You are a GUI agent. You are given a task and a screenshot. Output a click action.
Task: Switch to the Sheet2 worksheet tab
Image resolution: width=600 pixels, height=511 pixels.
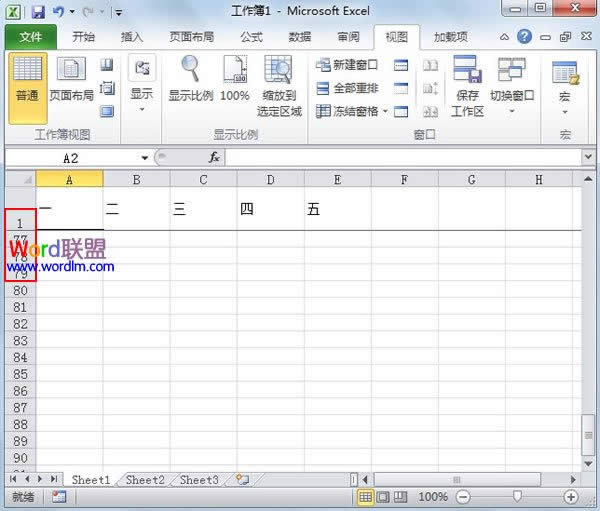pos(145,480)
